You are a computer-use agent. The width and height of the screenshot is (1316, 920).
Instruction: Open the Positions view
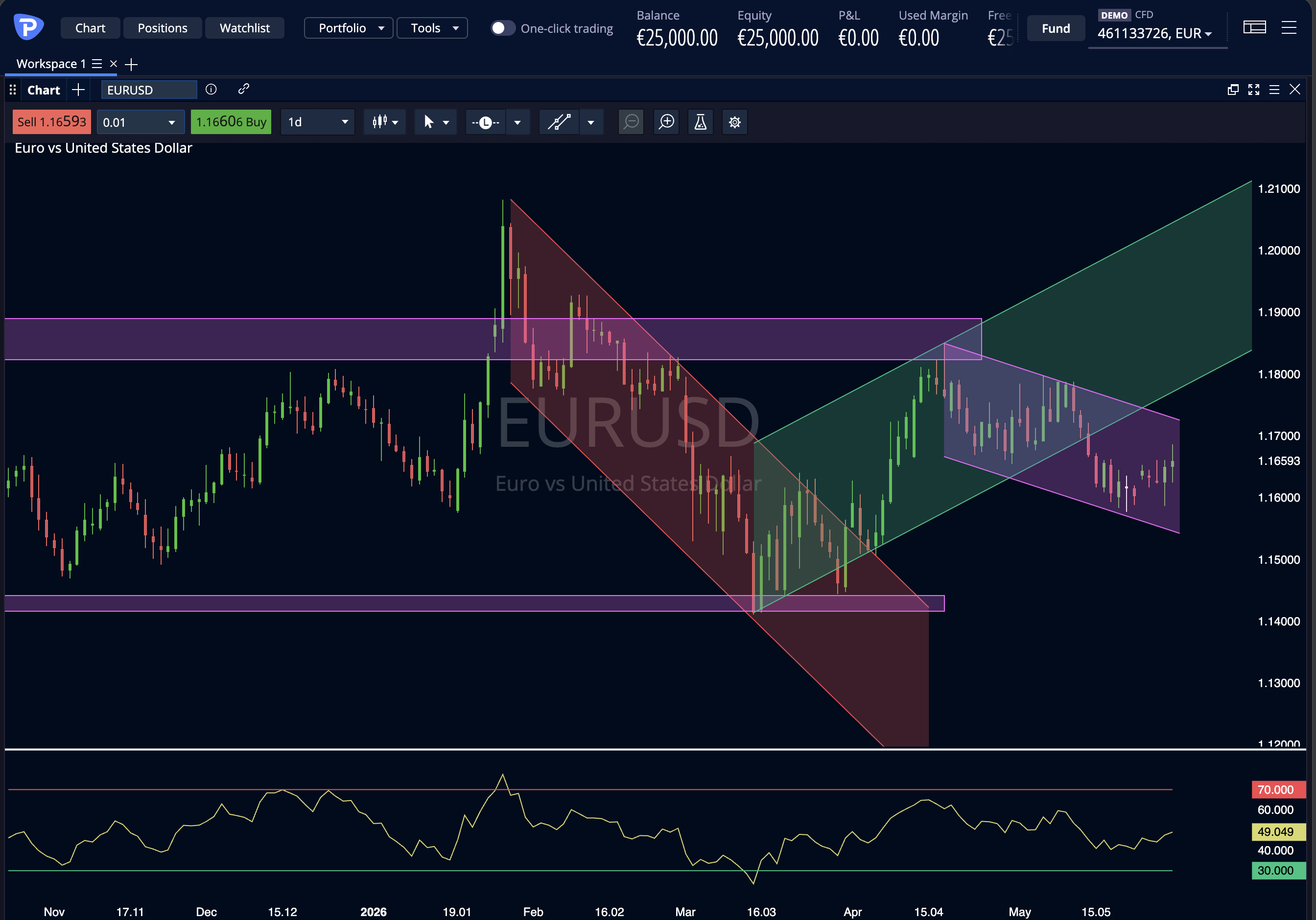coord(162,28)
